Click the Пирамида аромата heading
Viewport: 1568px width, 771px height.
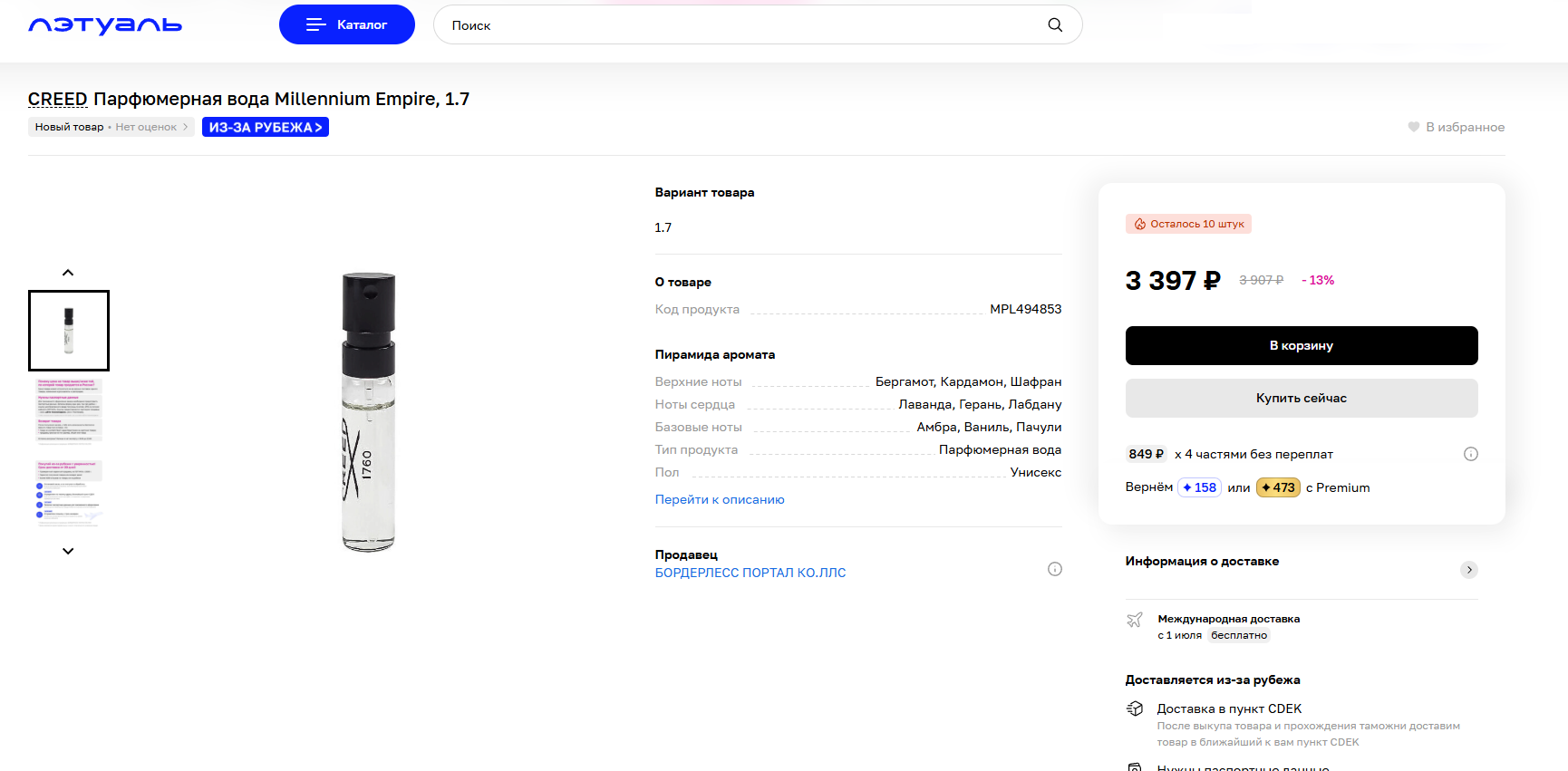coord(715,354)
